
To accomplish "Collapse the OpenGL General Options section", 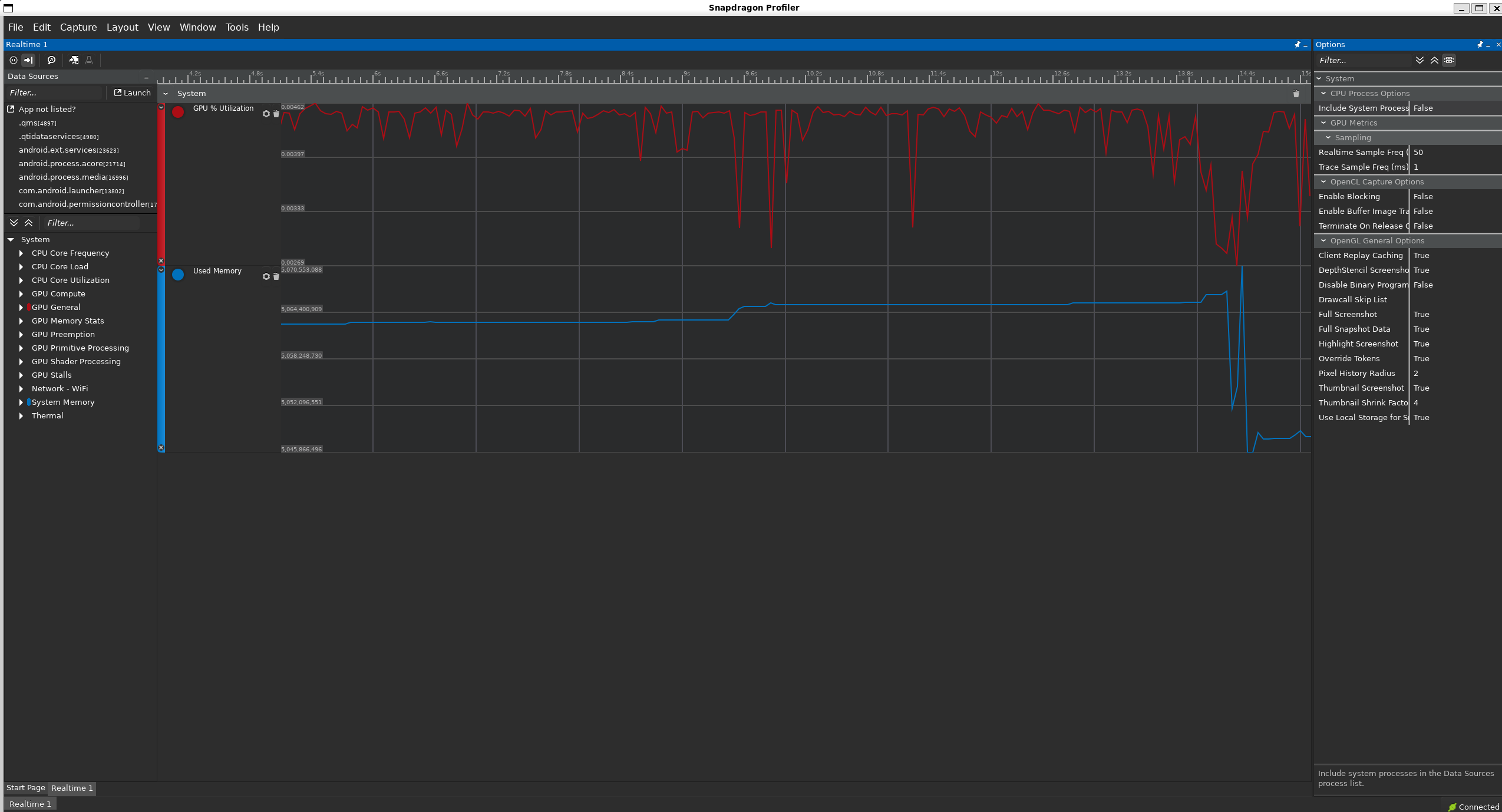I will pyautogui.click(x=1323, y=240).
